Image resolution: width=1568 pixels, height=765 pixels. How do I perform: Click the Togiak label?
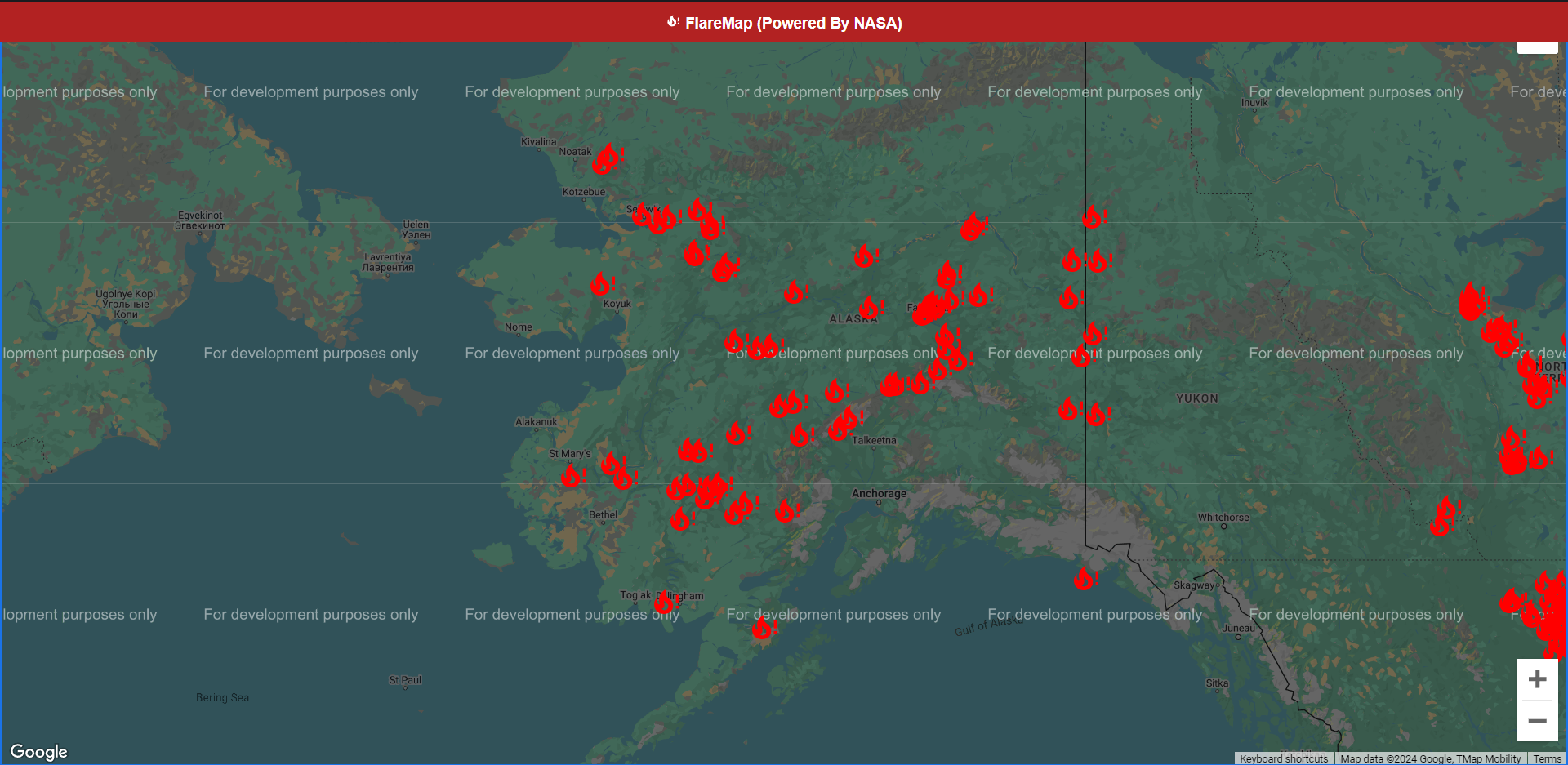coord(635,595)
